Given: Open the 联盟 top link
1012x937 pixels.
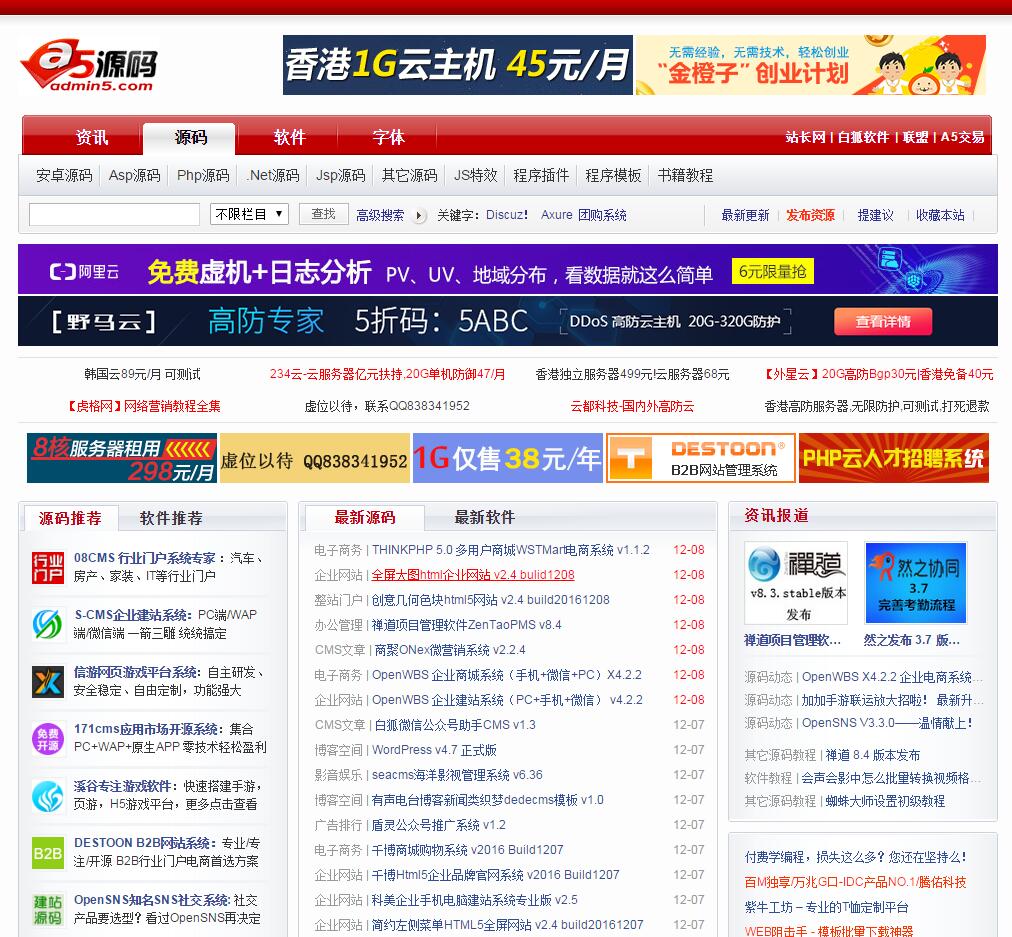Looking at the screenshot, I should click(915, 137).
